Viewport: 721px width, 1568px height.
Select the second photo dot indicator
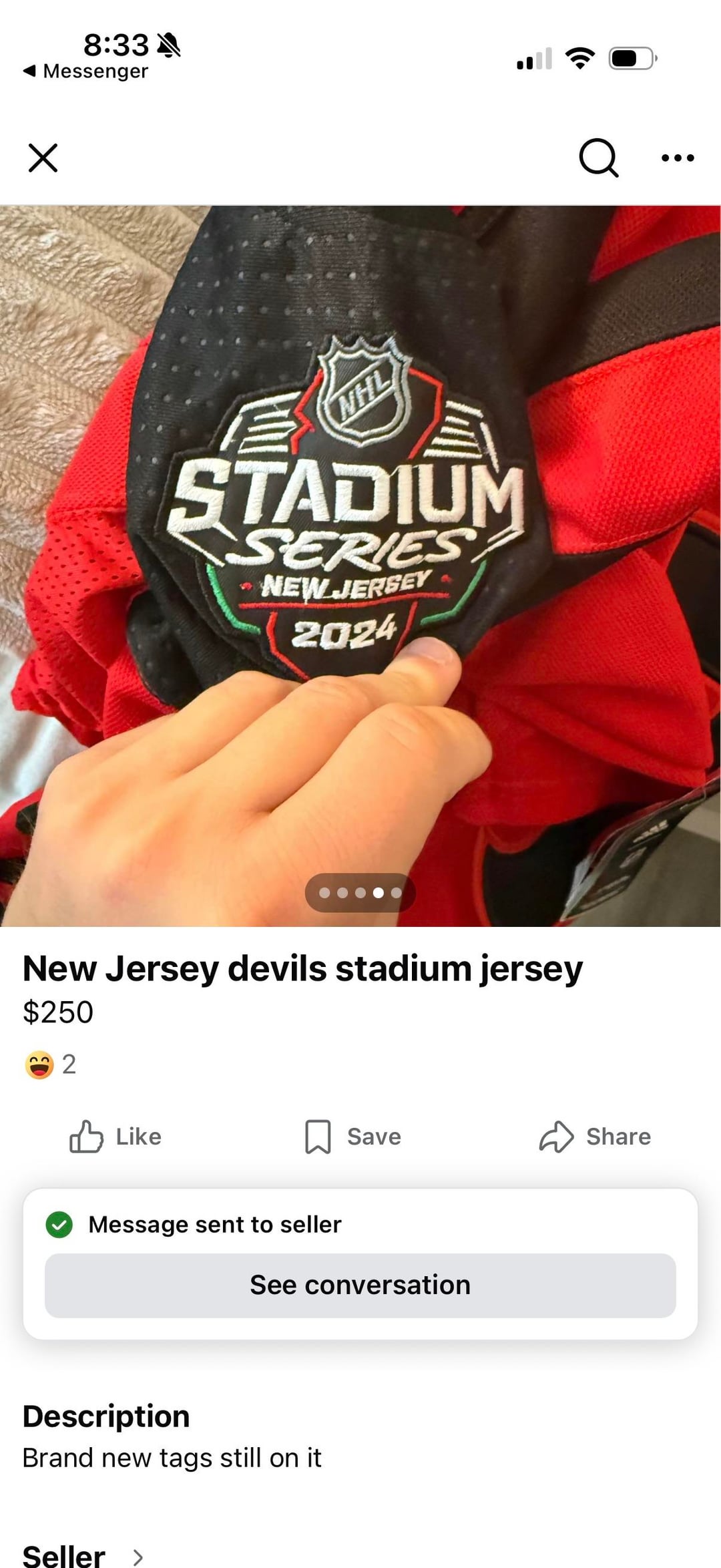342,892
